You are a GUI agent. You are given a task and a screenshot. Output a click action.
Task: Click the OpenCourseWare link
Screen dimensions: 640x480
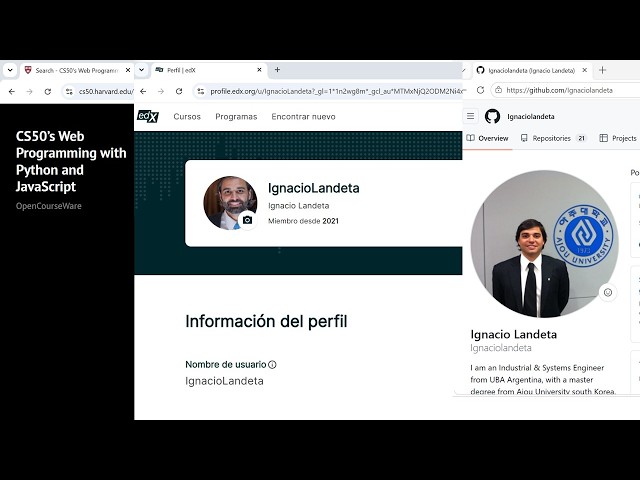49,206
